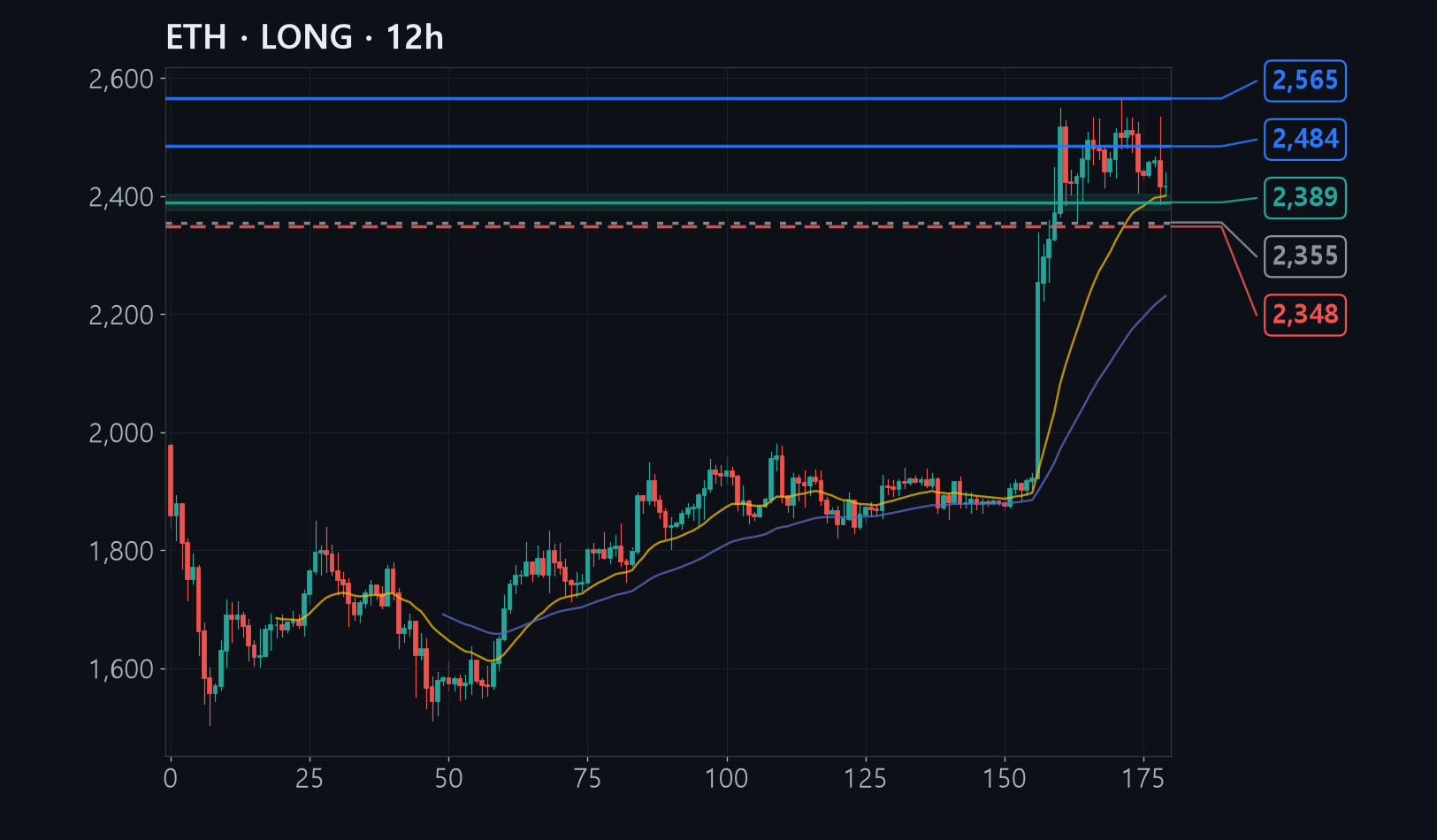Select the 2,355 gray price label
The image size is (1437, 840).
(1305, 256)
